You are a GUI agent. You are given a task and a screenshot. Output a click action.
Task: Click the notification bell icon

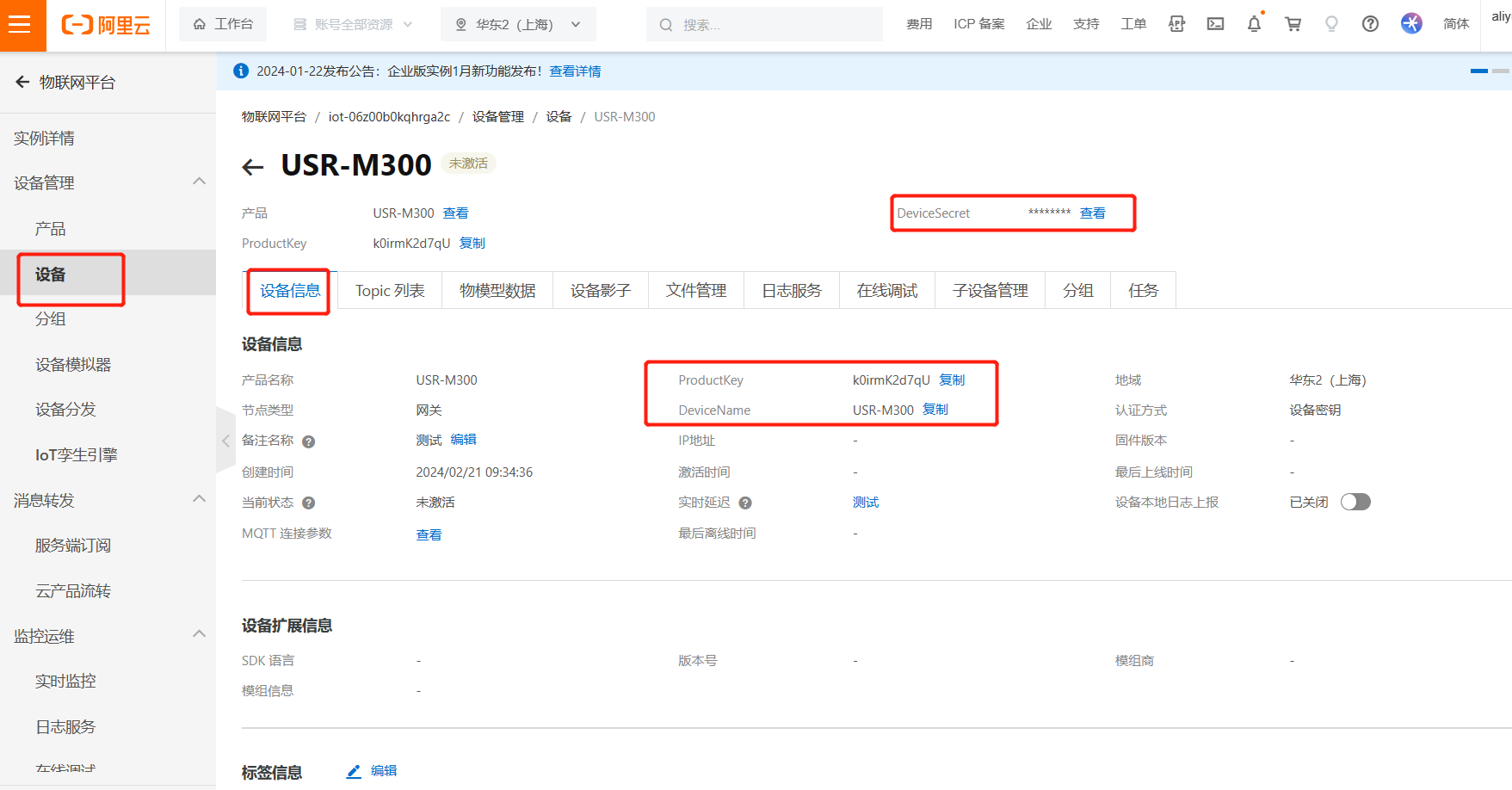(1254, 24)
